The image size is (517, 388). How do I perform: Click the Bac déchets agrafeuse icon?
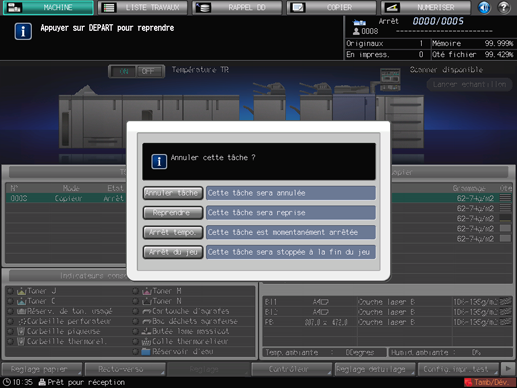(x=147, y=322)
